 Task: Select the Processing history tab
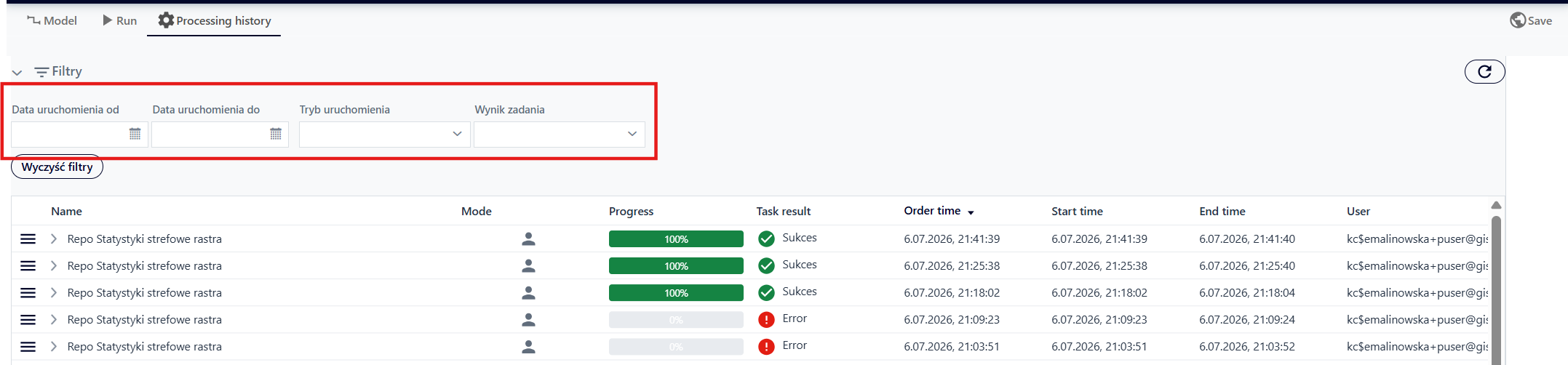pyautogui.click(x=215, y=20)
